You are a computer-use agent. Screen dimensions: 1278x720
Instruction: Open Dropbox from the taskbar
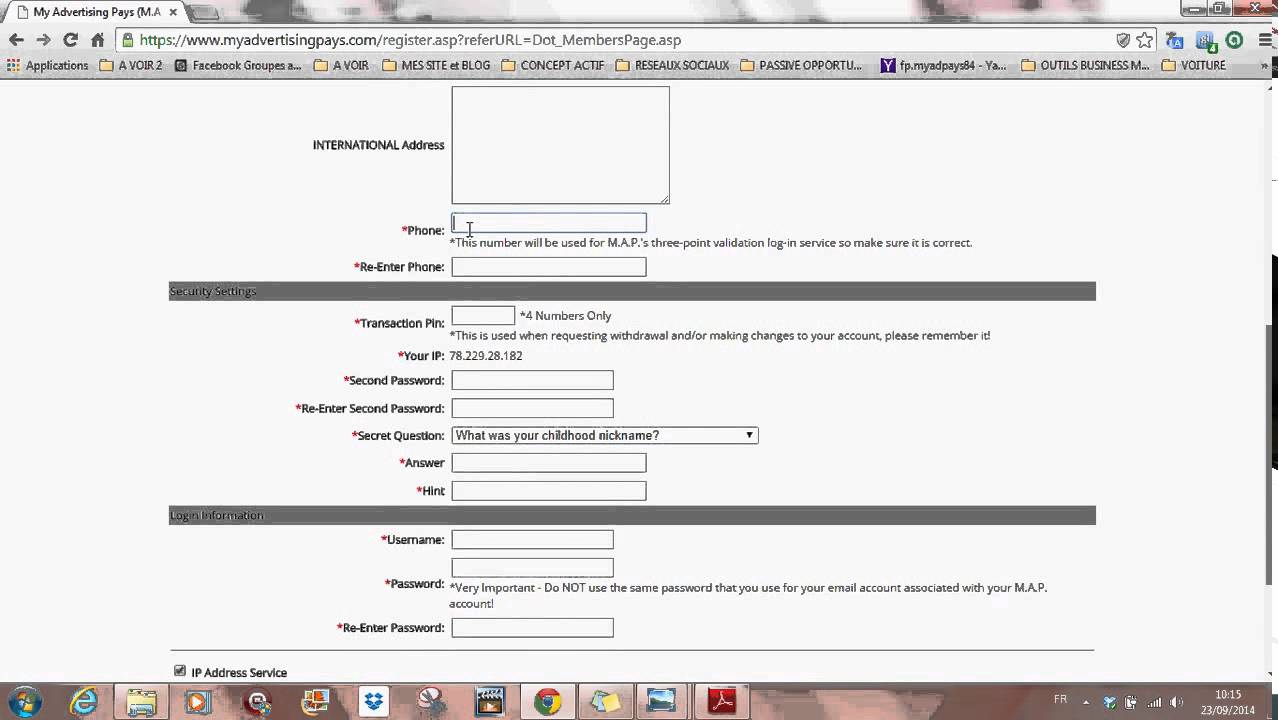(x=373, y=701)
